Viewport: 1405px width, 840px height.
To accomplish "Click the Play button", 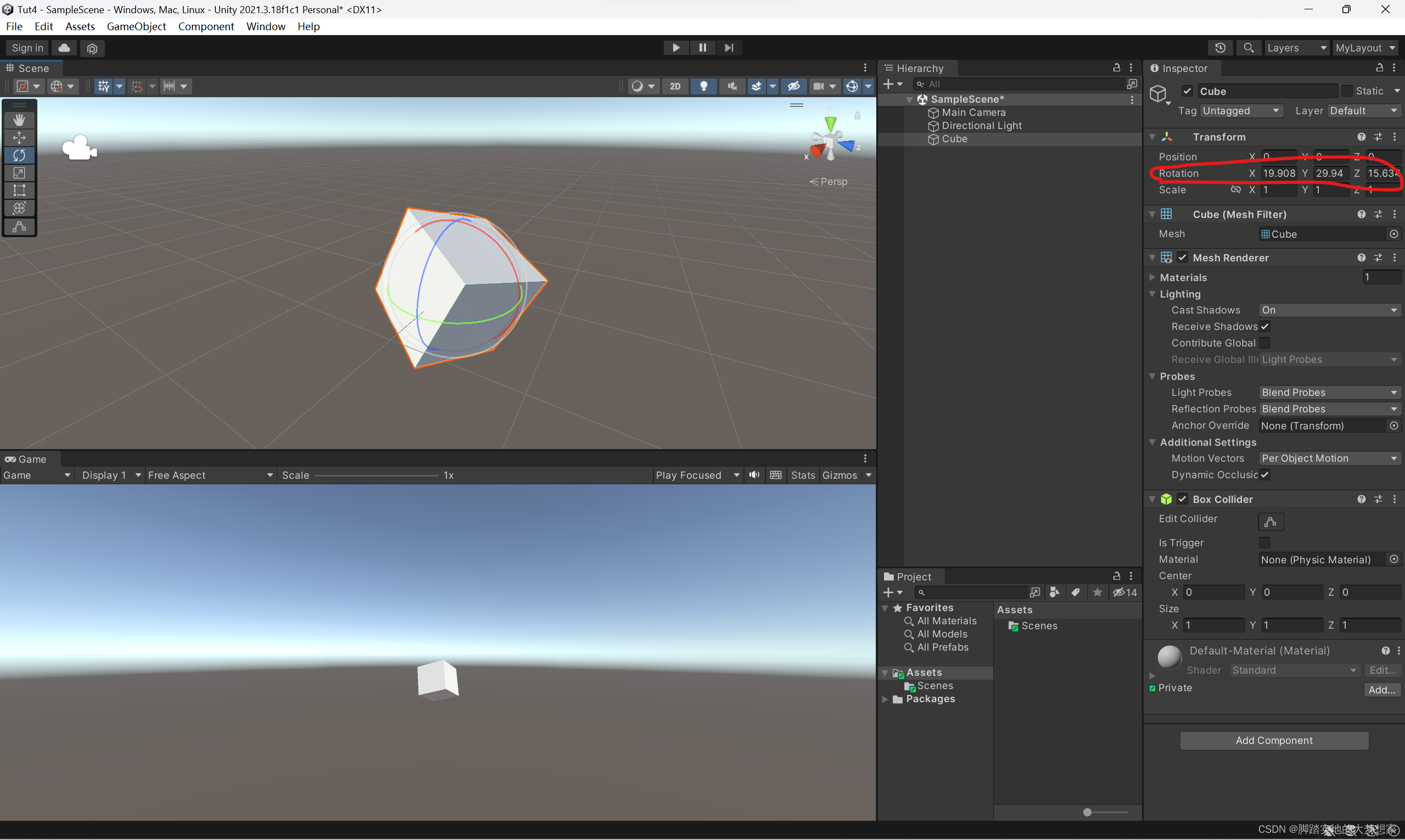I will [676, 48].
